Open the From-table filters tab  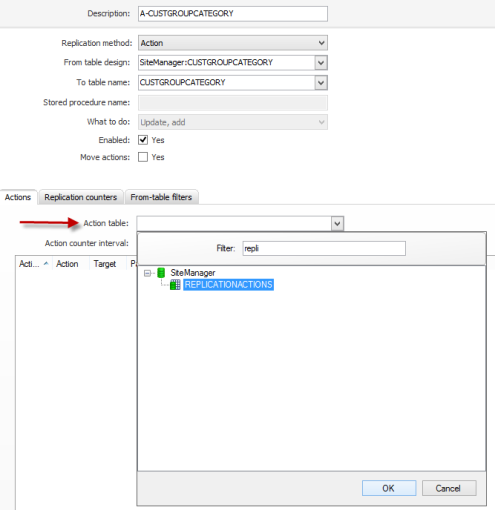click(x=161, y=197)
